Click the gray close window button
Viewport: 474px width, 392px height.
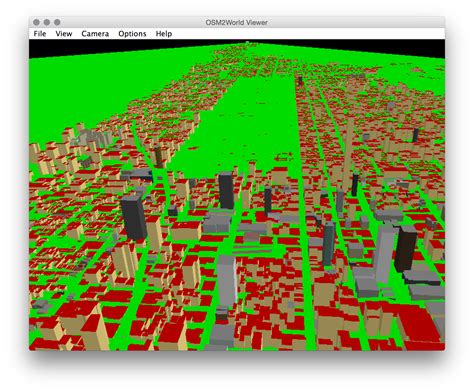click(x=36, y=22)
